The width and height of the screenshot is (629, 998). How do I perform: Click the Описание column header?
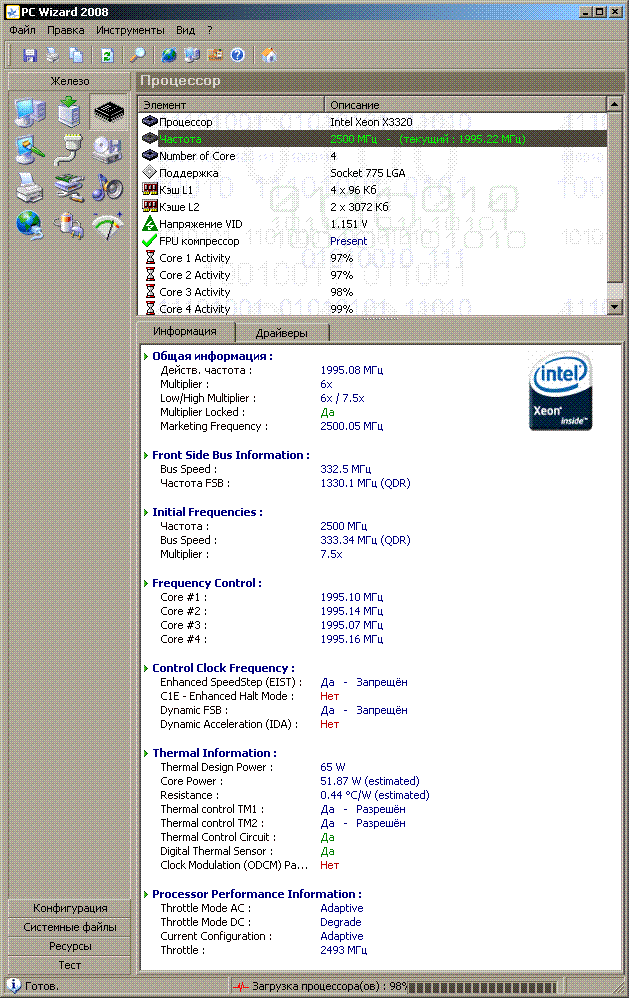[x=466, y=104]
